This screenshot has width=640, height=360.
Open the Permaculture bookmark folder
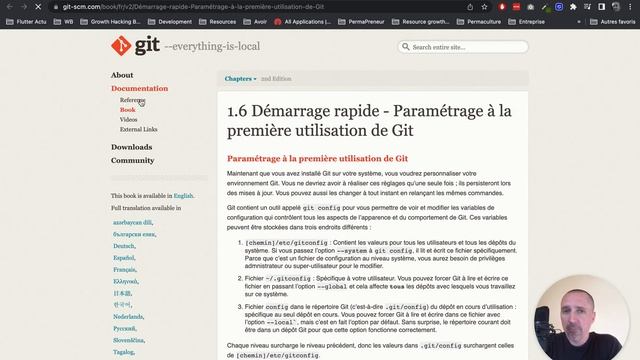coord(479,22)
